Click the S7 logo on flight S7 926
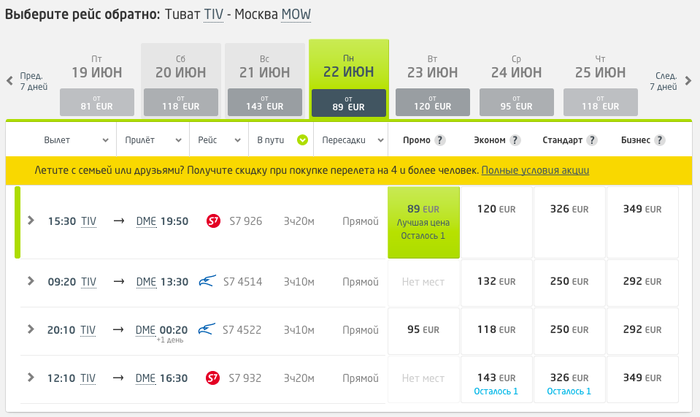This screenshot has height=417, width=700. tap(213, 221)
